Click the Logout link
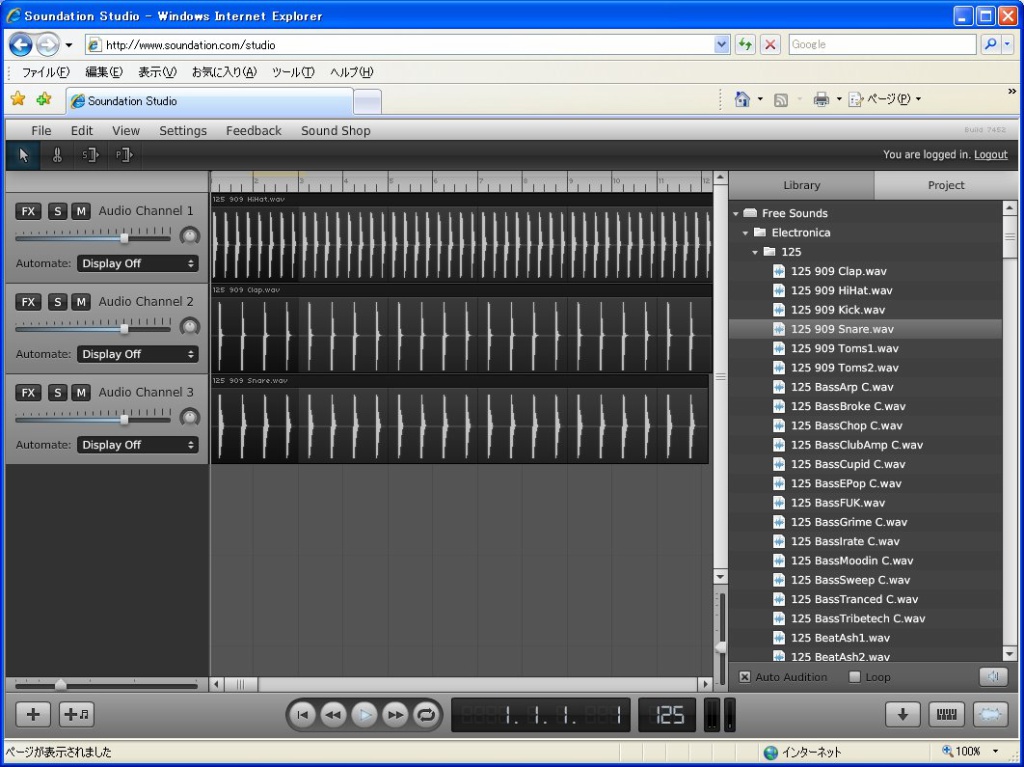1024x767 pixels. [x=991, y=155]
